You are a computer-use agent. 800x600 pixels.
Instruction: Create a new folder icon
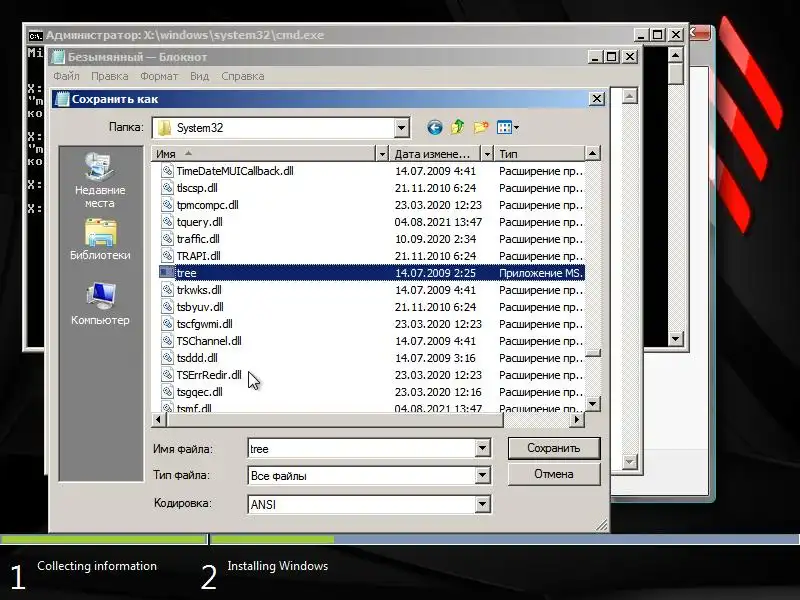pyautogui.click(x=481, y=127)
